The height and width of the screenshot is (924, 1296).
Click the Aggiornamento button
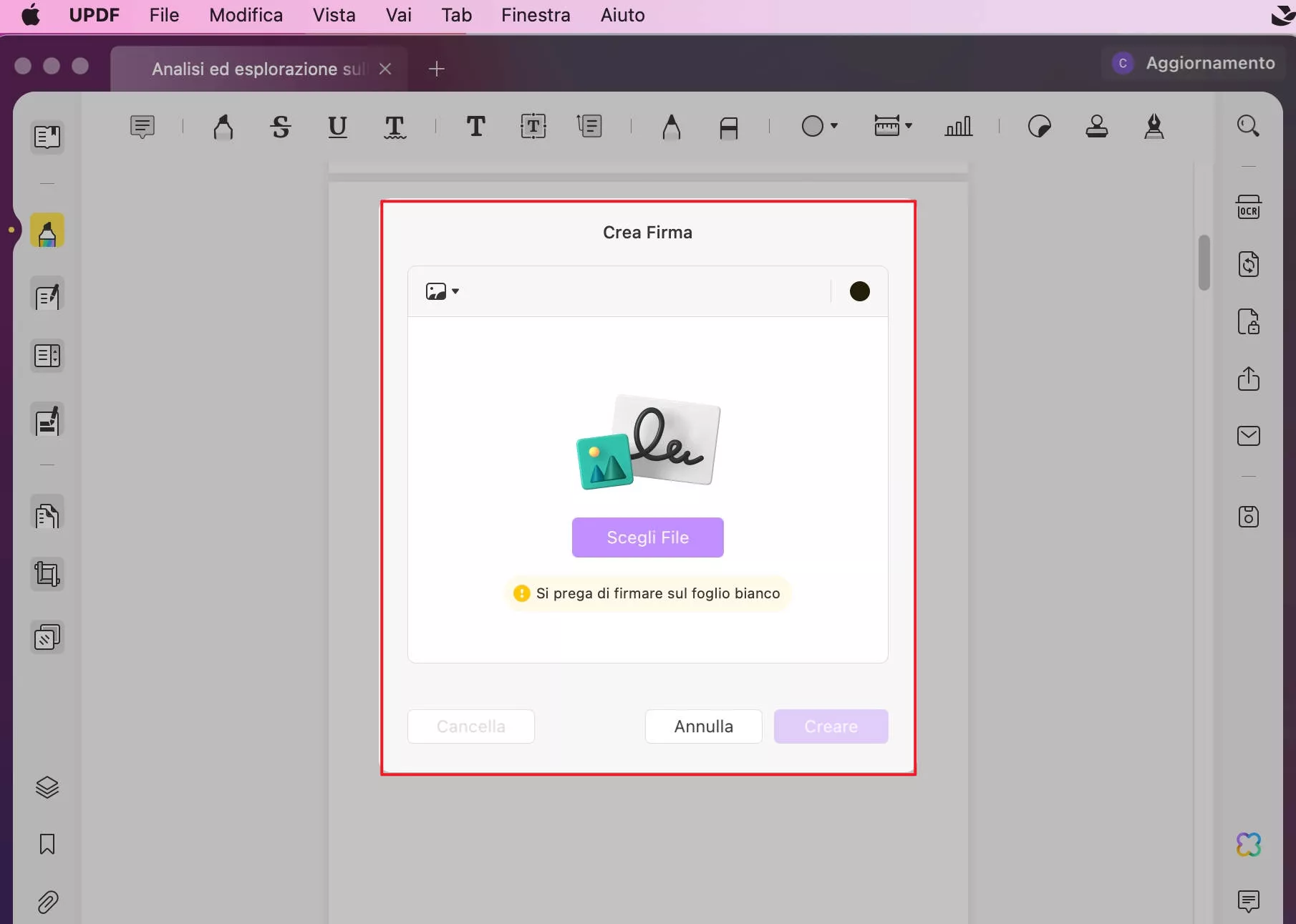(x=1194, y=63)
